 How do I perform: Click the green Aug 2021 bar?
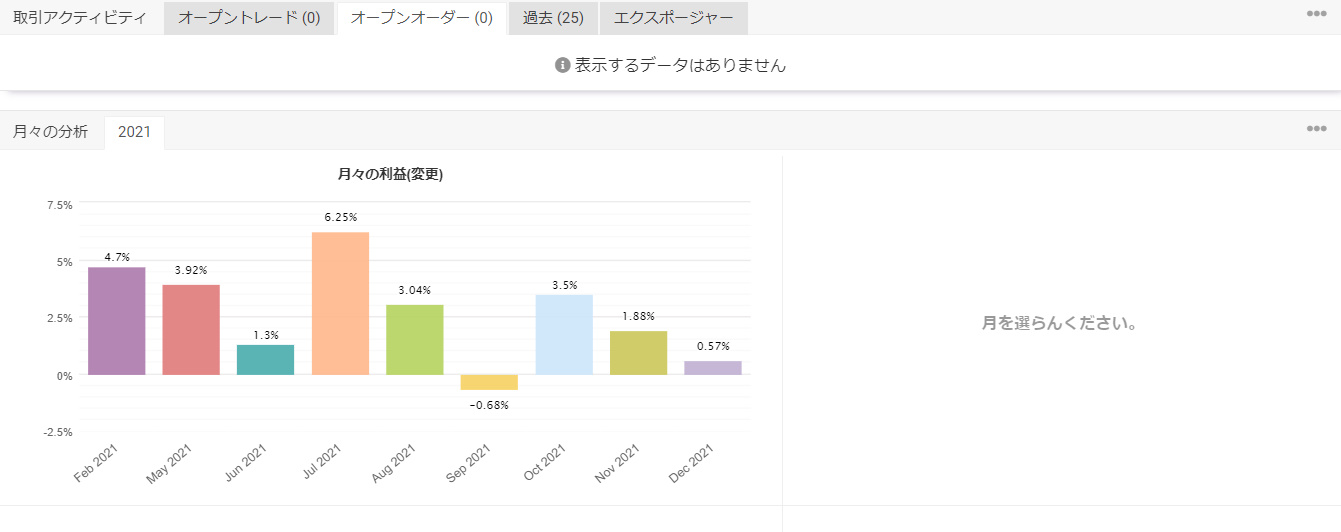[415, 340]
